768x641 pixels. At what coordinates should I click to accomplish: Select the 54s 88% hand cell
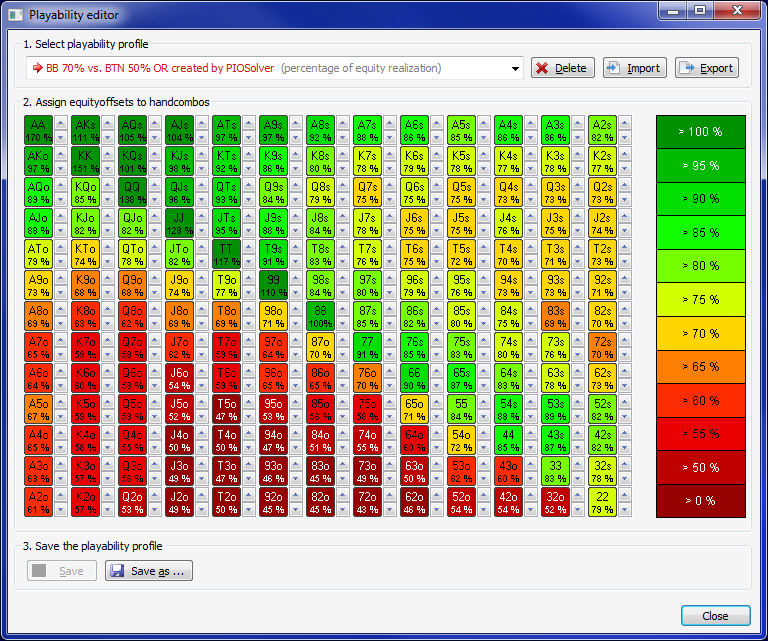click(508, 409)
